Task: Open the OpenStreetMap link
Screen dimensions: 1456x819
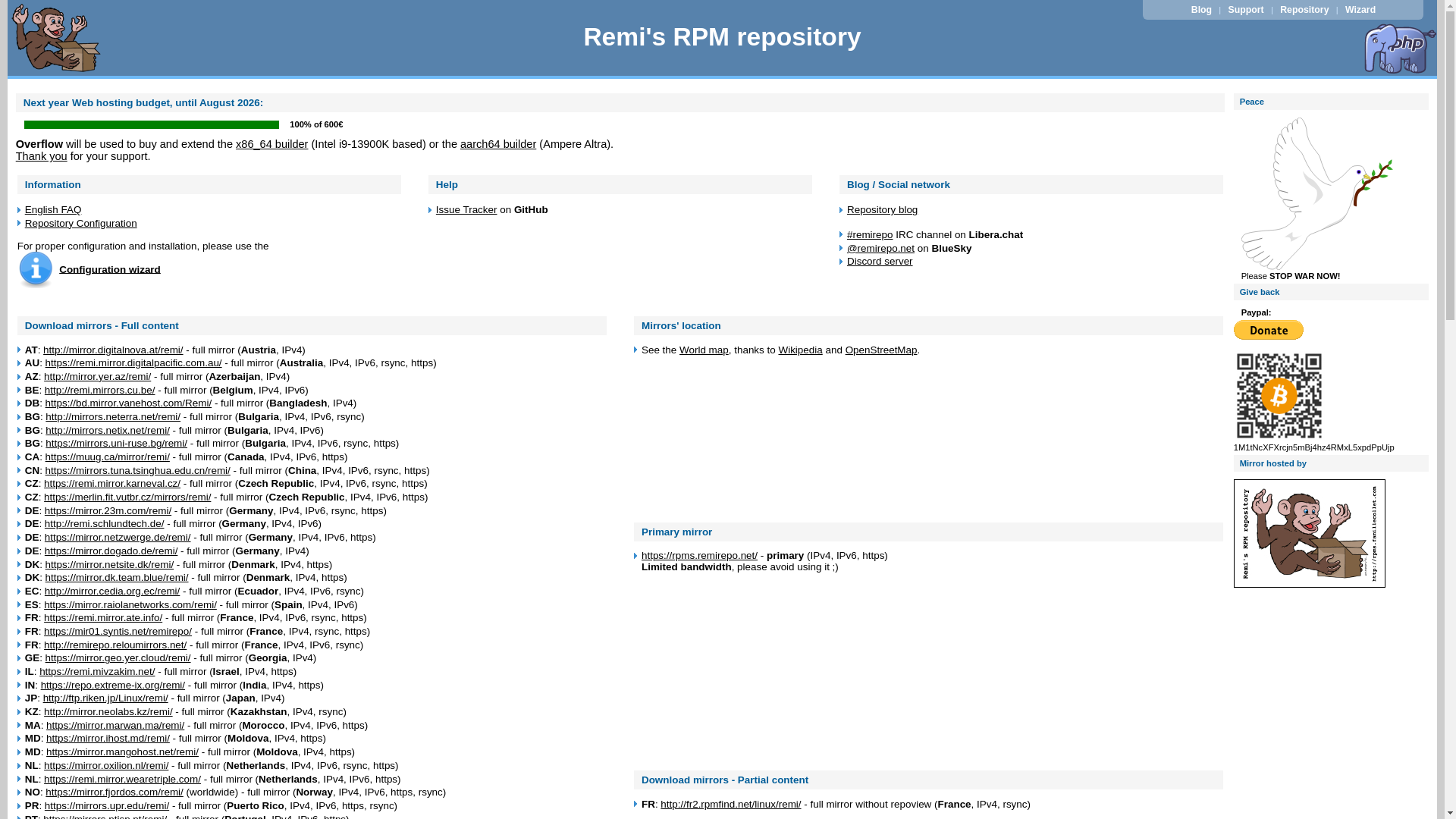Action: [x=881, y=350]
